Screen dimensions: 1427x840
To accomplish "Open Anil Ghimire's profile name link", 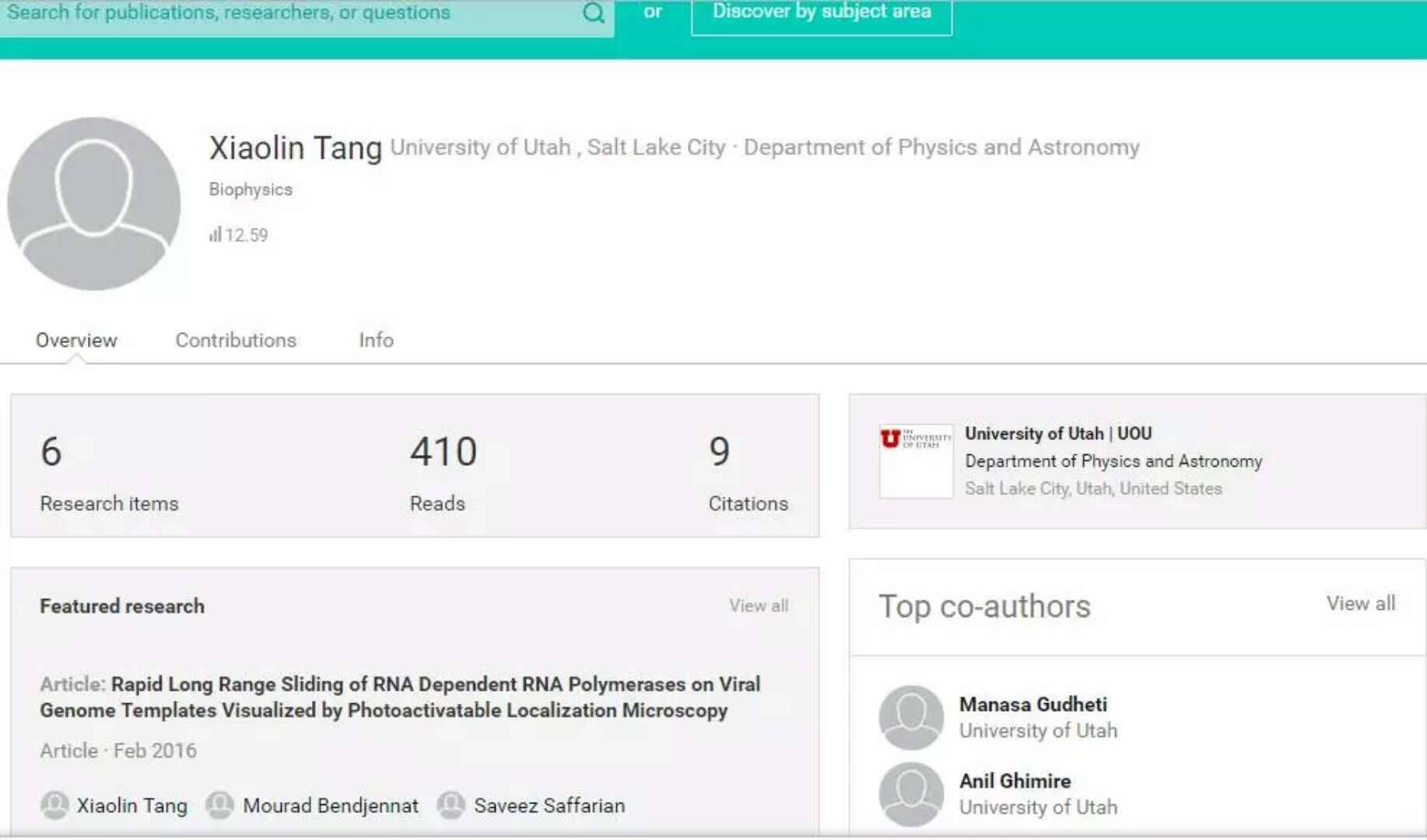I will 1015,780.
